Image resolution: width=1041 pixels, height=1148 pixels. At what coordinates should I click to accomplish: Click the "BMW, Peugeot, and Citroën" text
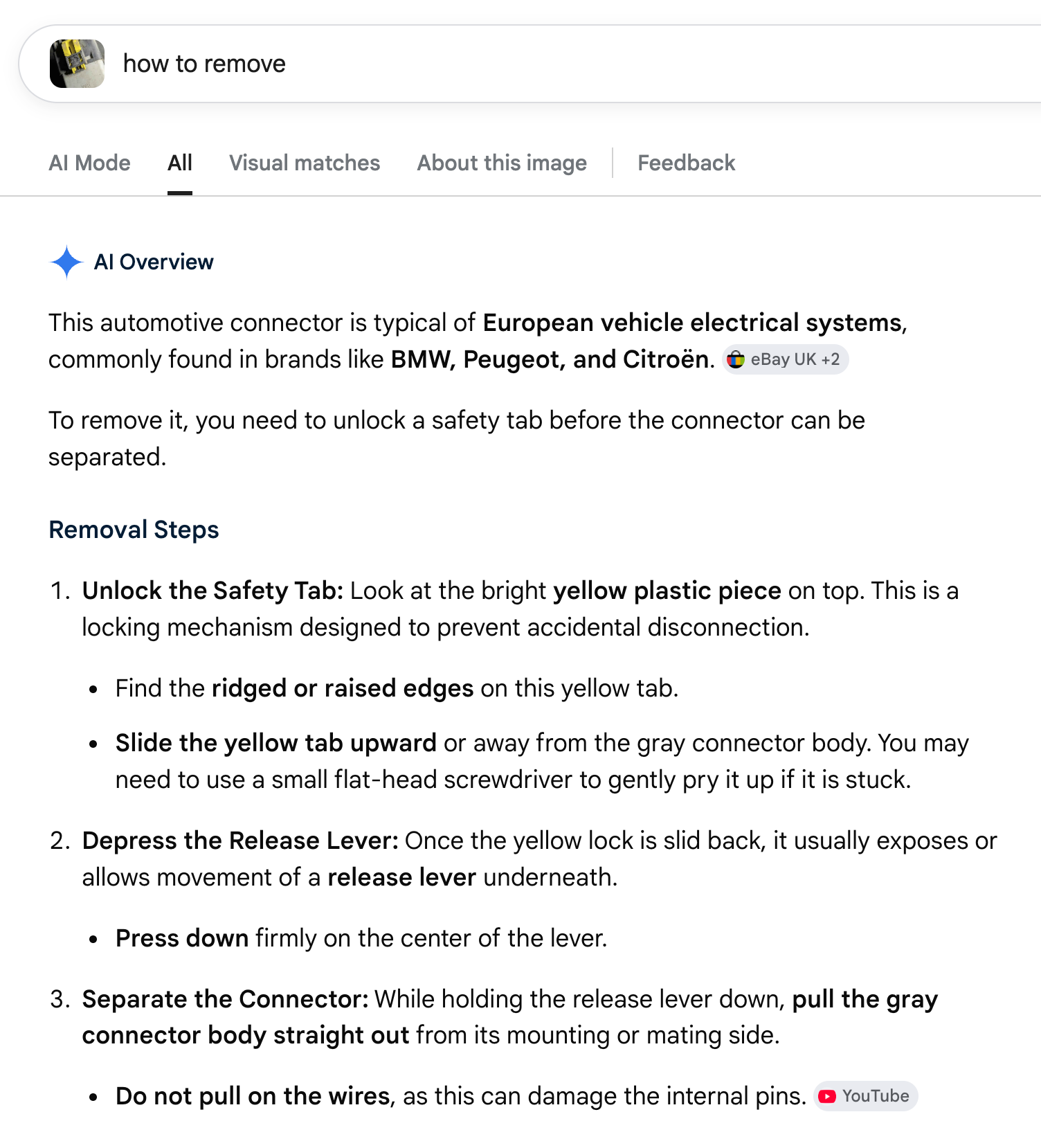pyautogui.click(x=550, y=360)
